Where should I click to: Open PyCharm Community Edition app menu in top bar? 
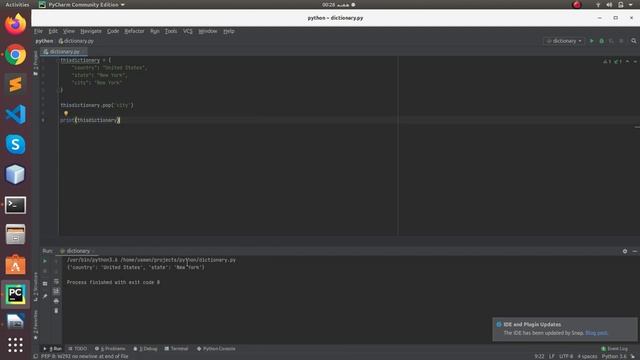coord(82,4)
